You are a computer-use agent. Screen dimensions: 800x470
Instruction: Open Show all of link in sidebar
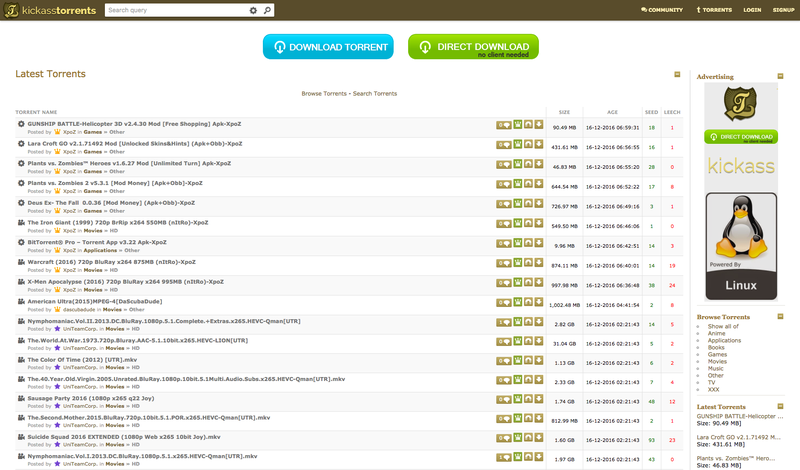(x=723, y=326)
